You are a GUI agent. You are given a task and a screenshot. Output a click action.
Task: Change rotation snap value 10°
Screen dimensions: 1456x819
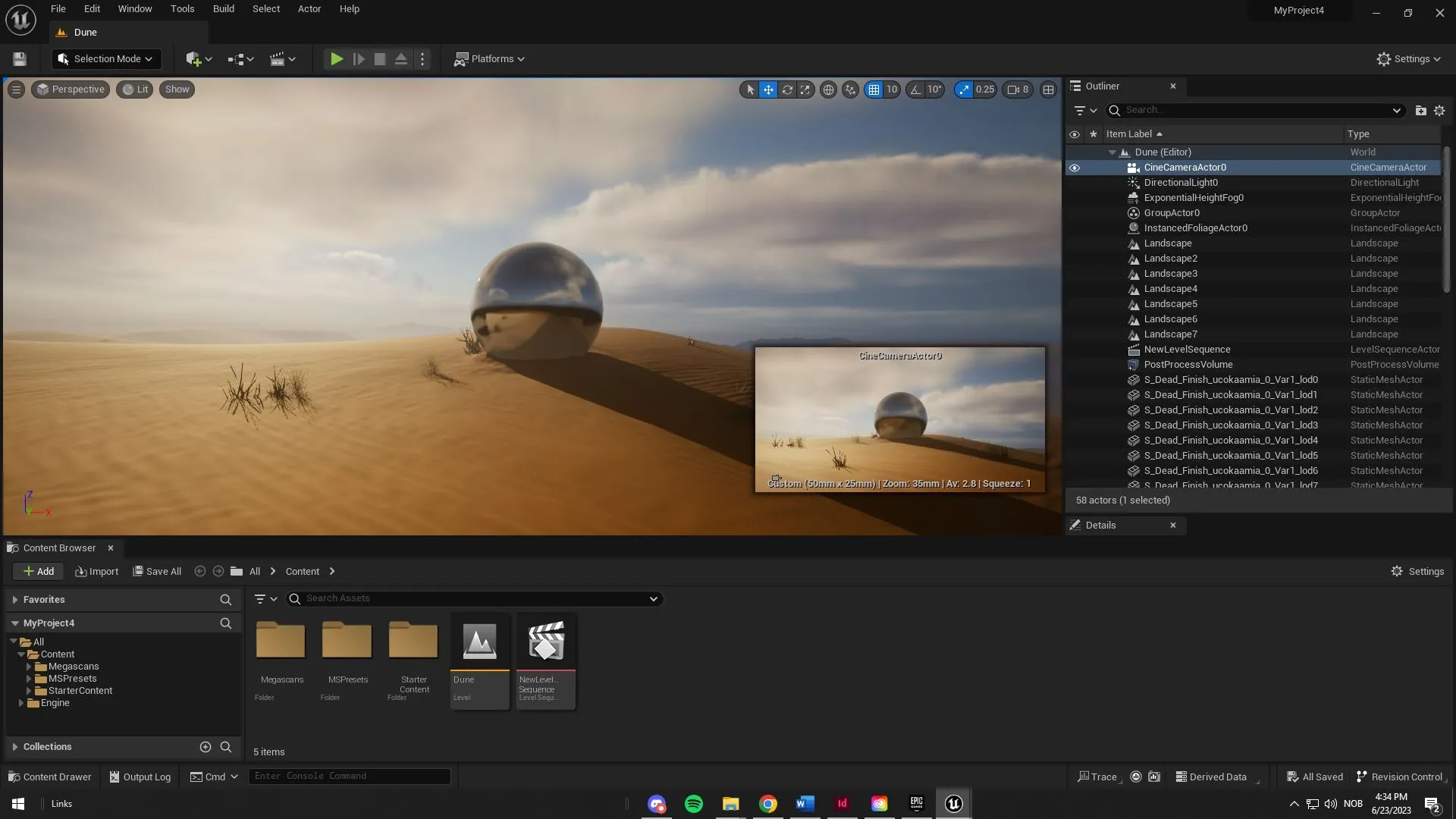click(x=934, y=89)
